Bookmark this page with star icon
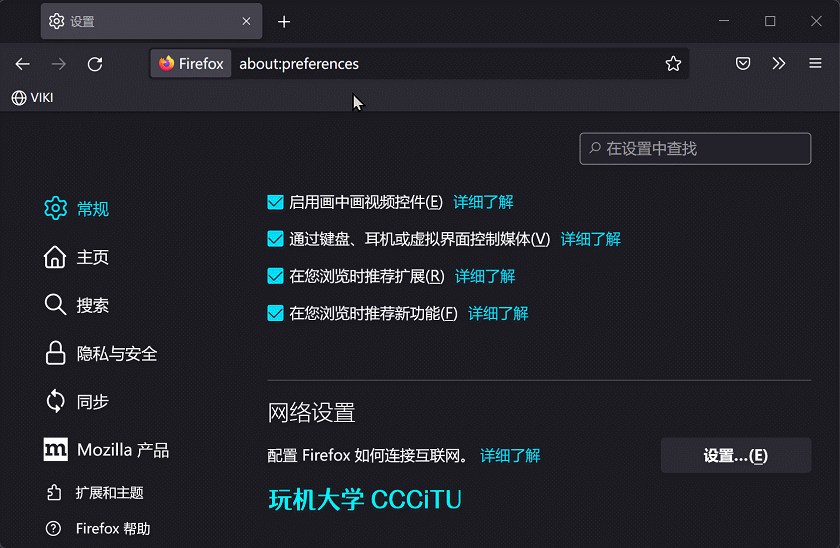This screenshot has height=548, width=840. point(673,64)
